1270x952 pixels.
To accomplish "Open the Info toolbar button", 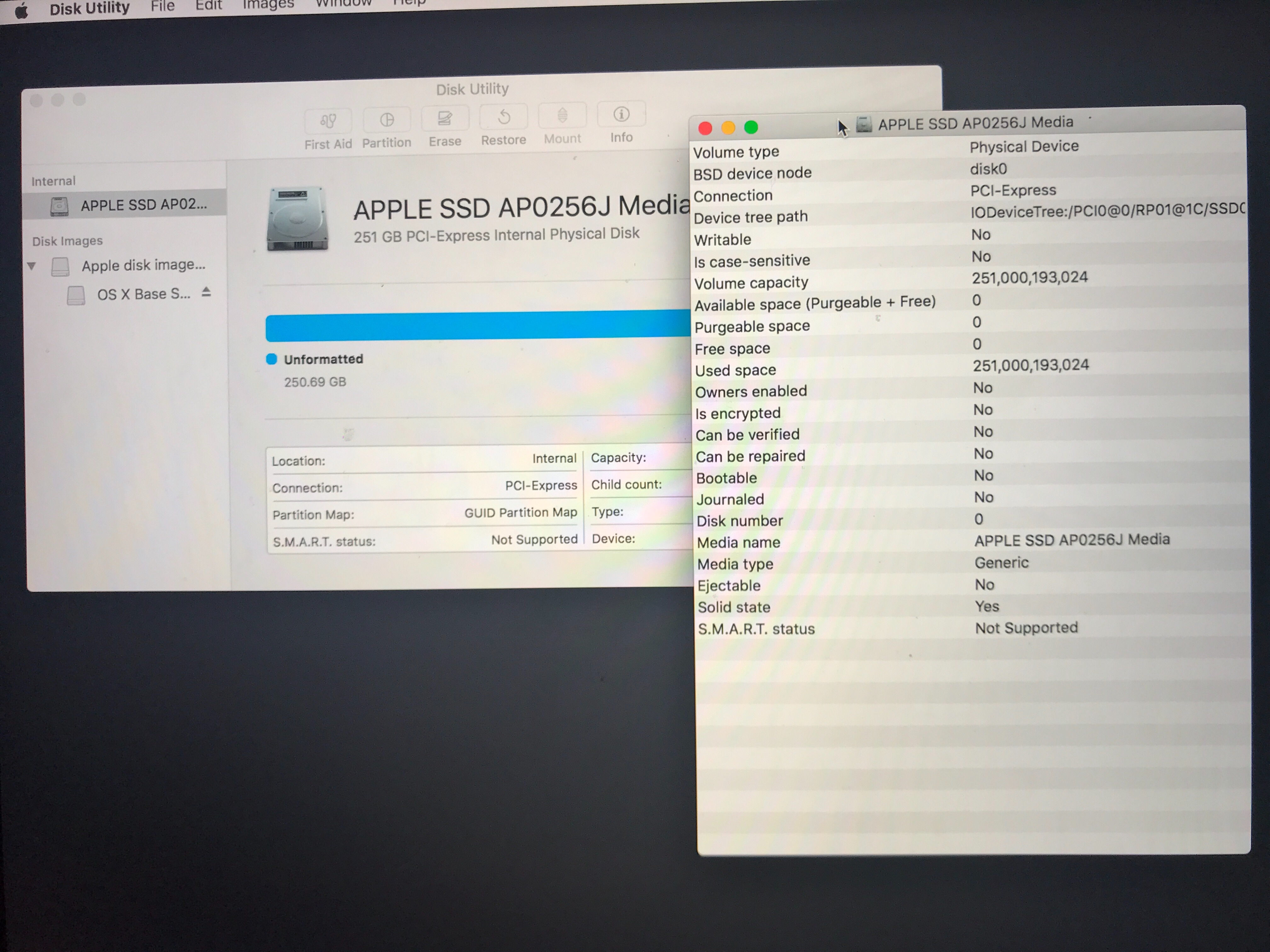I will tap(621, 115).
